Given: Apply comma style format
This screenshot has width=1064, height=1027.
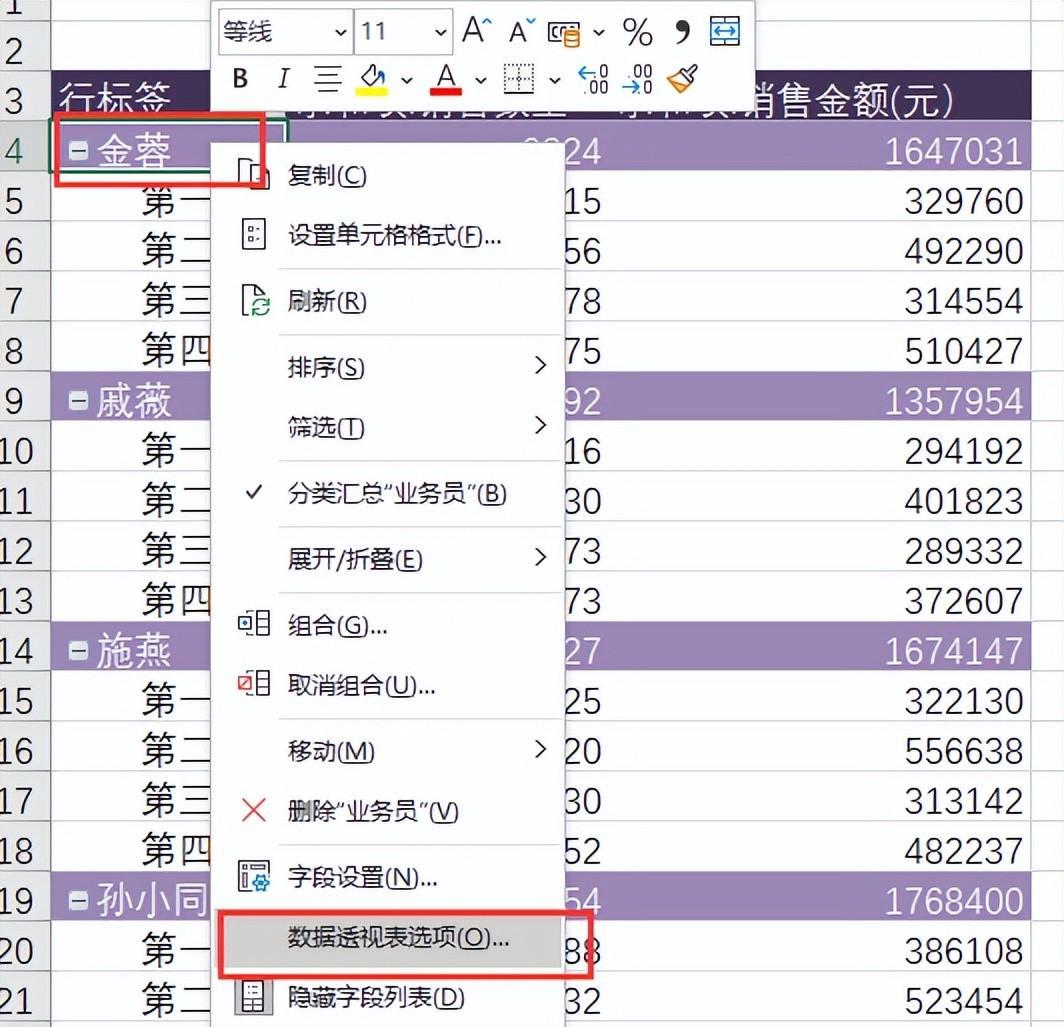Looking at the screenshot, I should [683, 31].
